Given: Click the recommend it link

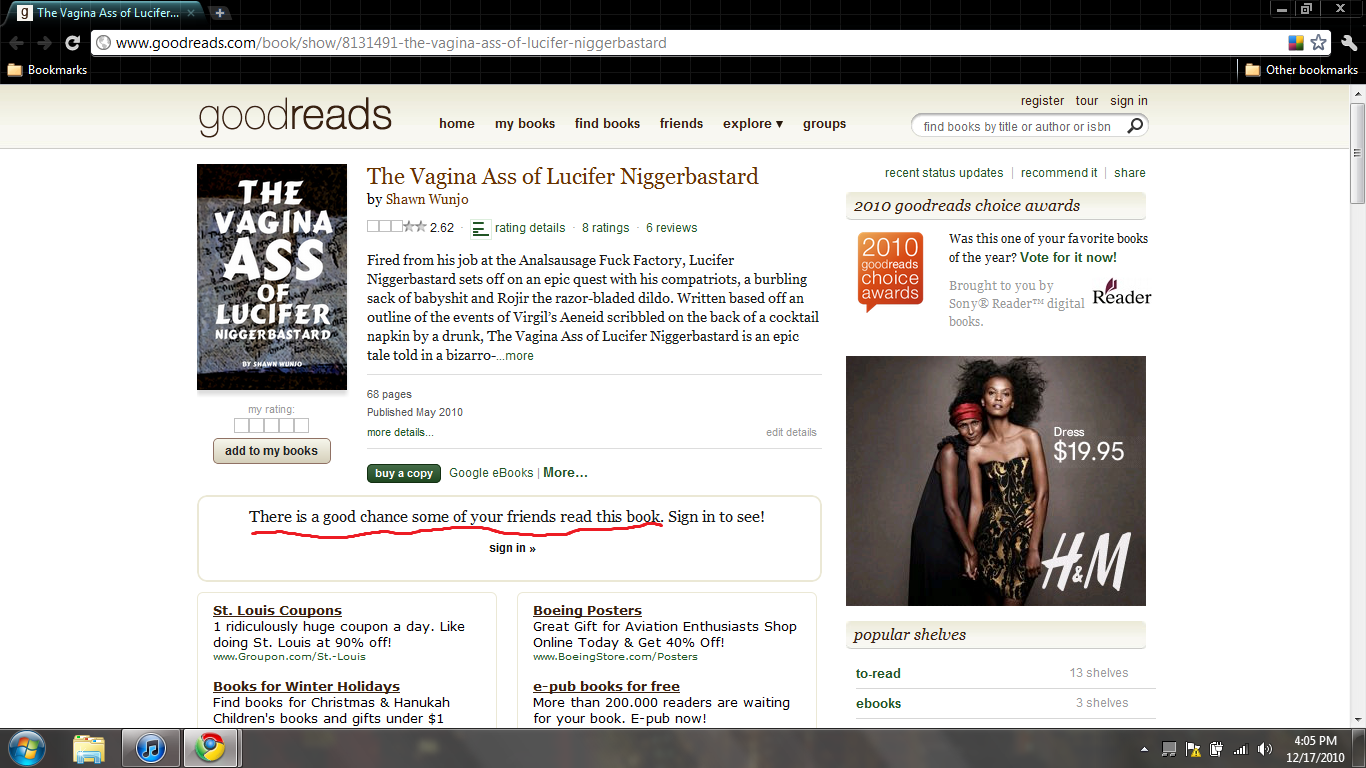Looking at the screenshot, I should pos(1059,173).
